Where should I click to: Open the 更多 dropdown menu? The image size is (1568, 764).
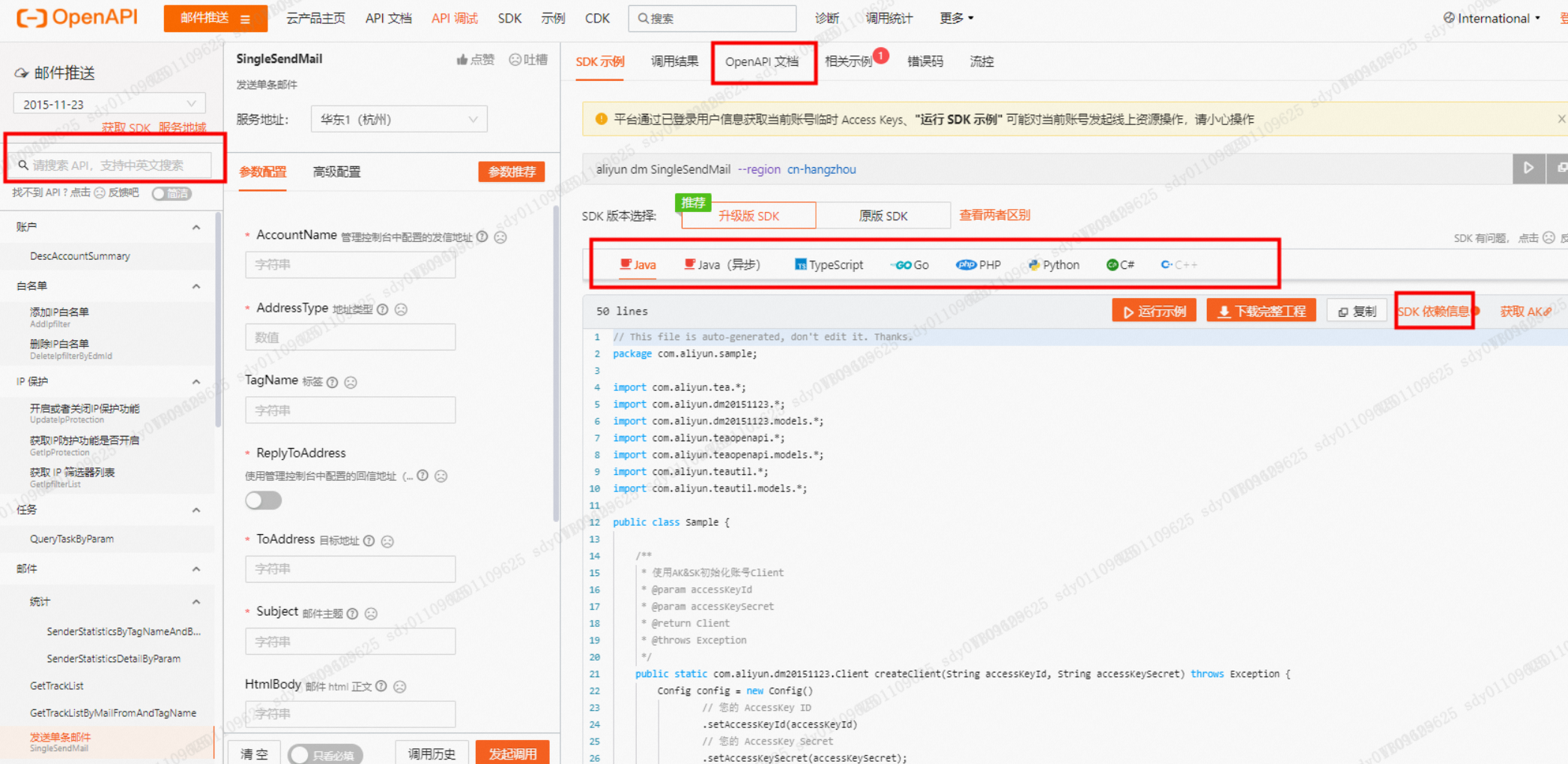point(957,18)
